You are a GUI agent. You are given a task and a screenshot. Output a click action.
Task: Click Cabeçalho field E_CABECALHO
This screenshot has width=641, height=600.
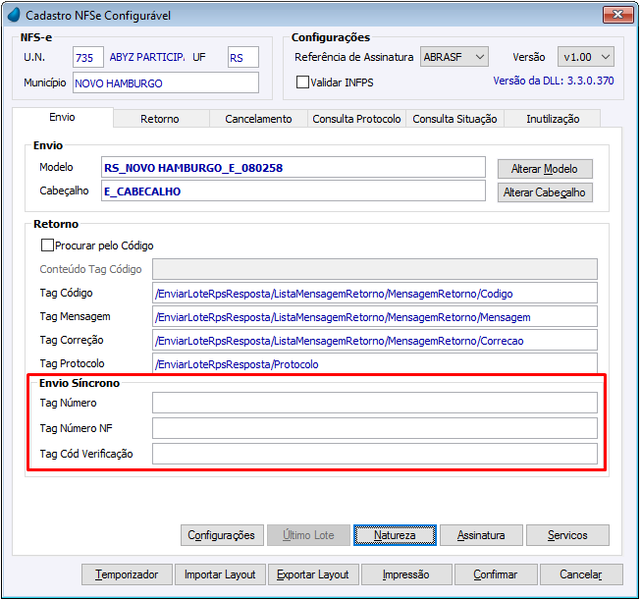(293, 191)
